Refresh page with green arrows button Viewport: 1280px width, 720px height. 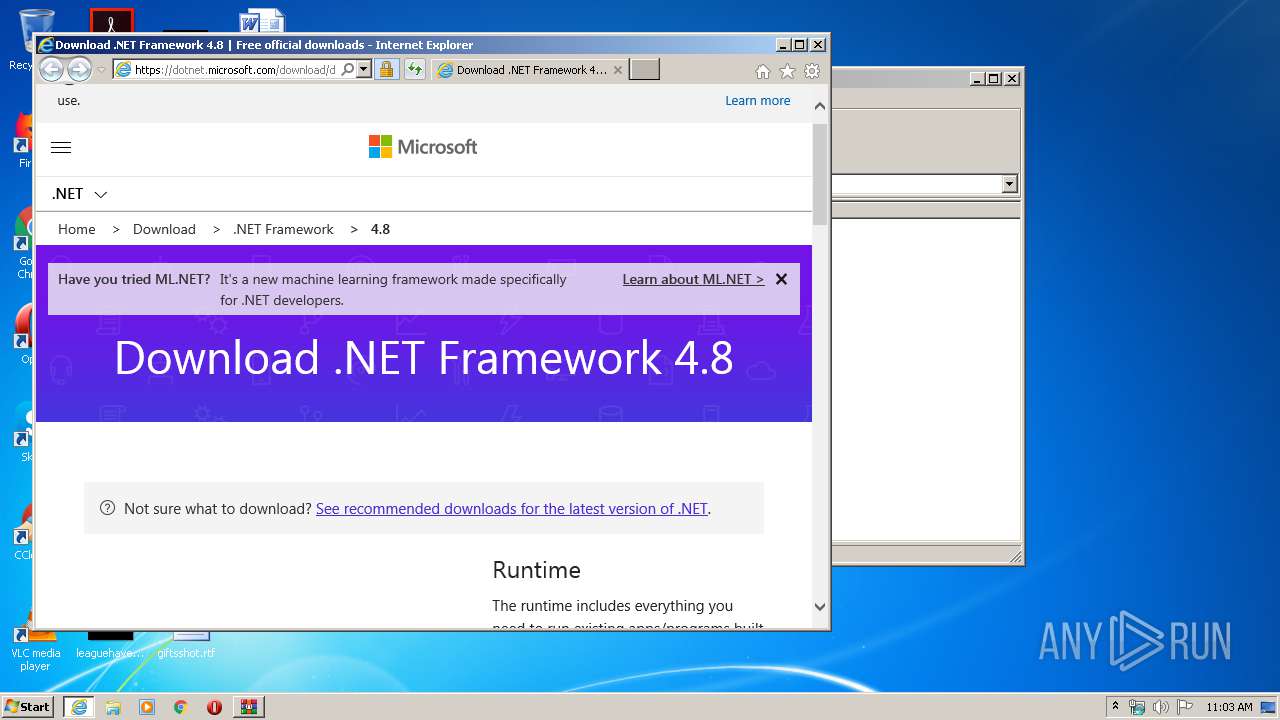click(x=414, y=70)
